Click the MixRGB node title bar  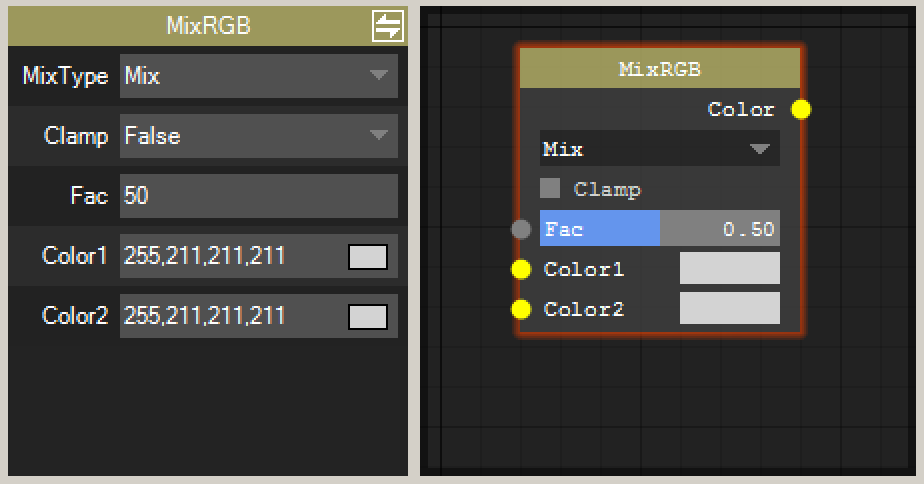coord(660,69)
